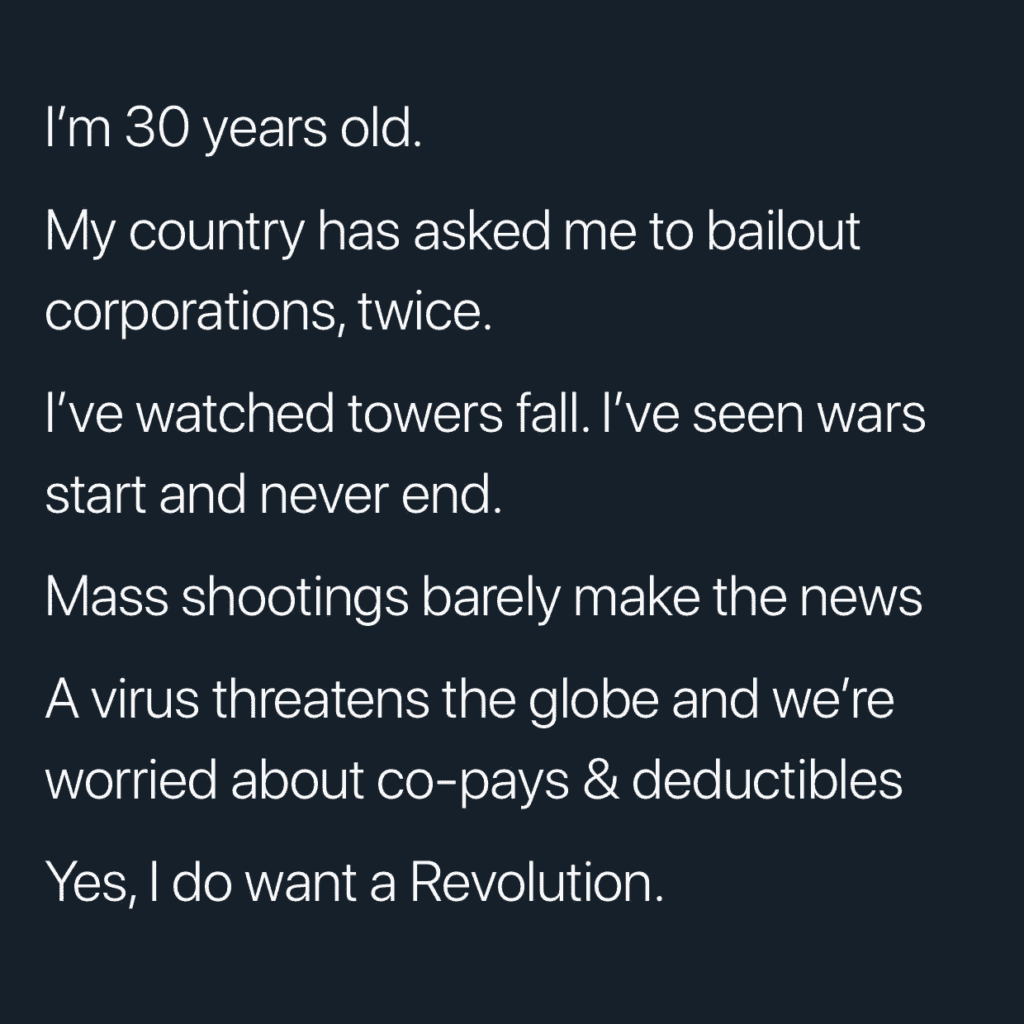Select the word "asked" in the second paragraph

[482, 230]
